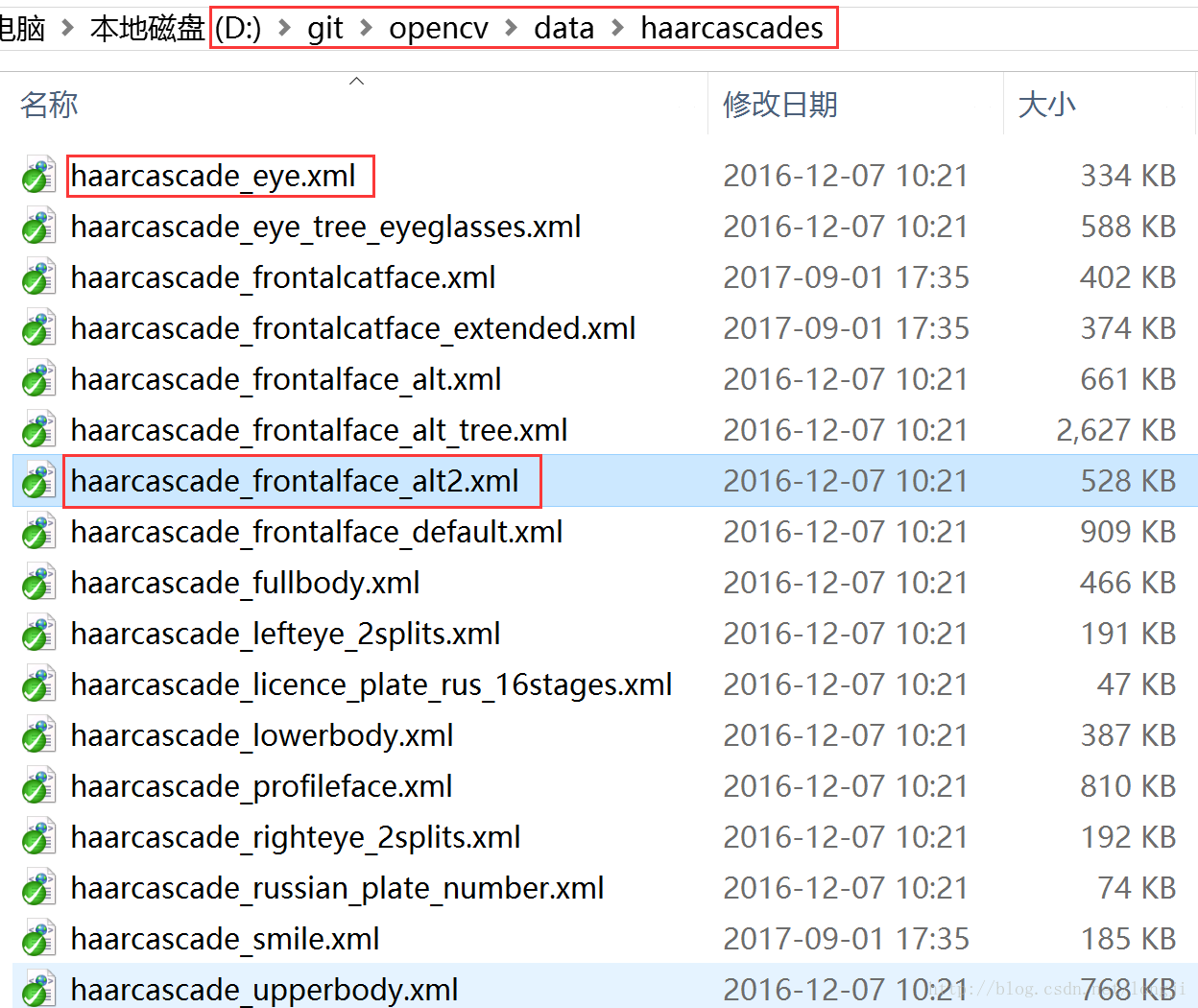Click haarcascades in the address breadcrumb
The width and height of the screenshot is (1198, 1008).
click(731, 28)
